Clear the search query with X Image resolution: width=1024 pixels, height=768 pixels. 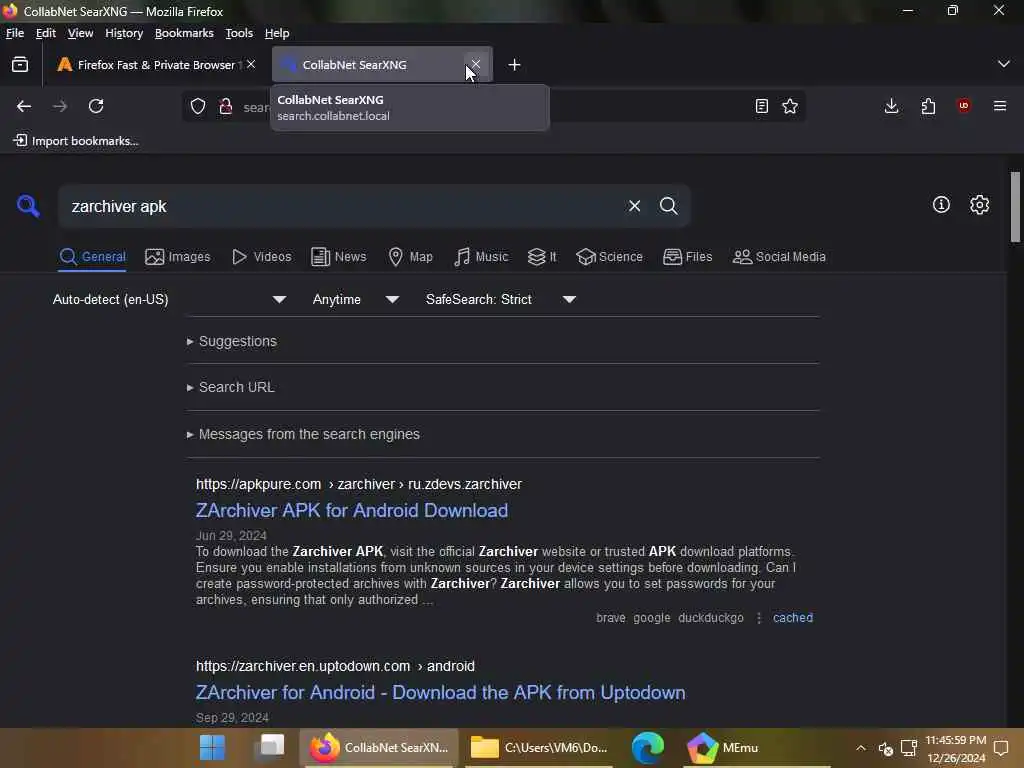tap(634, 206)
